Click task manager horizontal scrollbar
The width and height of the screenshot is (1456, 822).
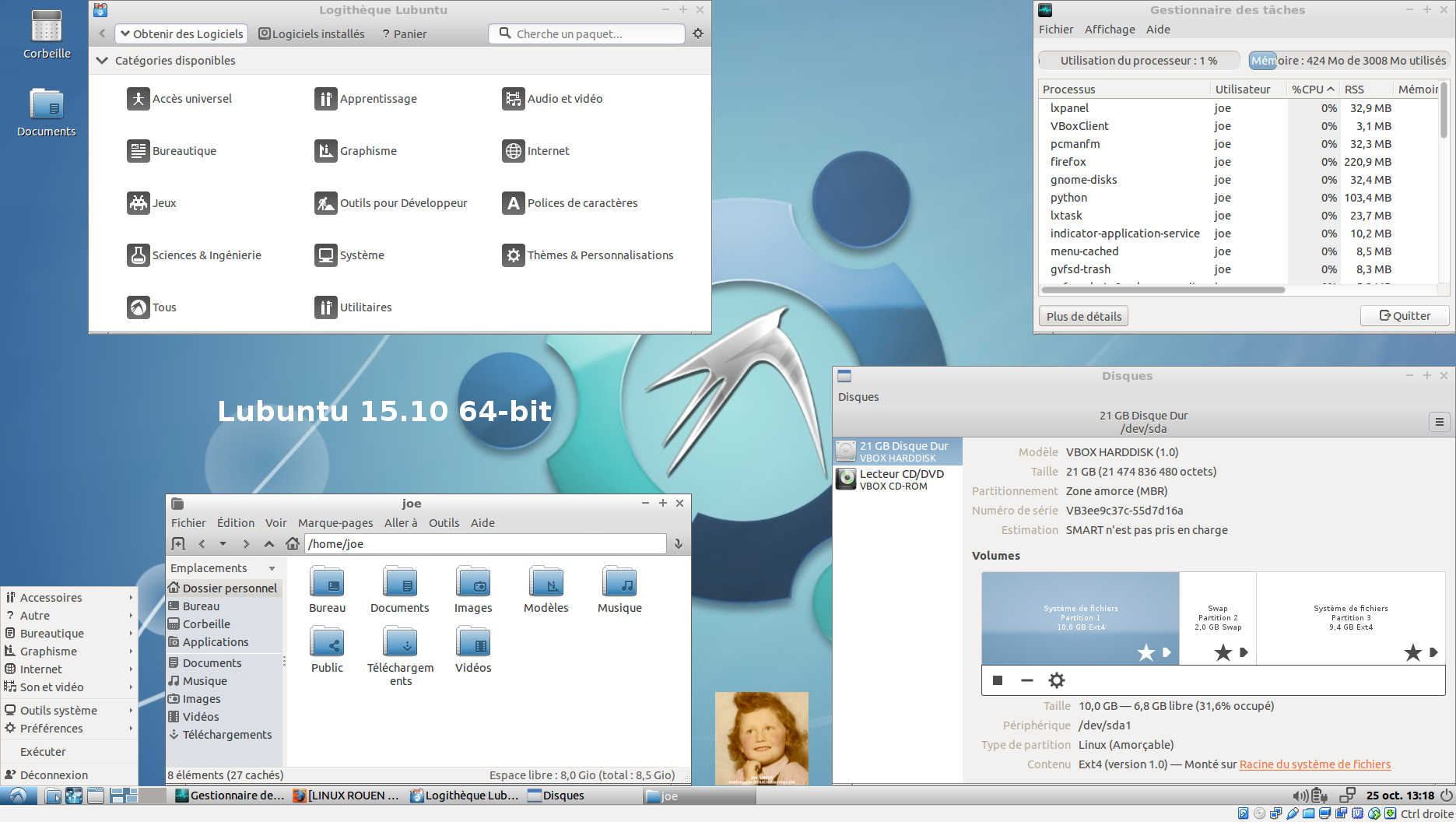click(x=1163, y=290)
